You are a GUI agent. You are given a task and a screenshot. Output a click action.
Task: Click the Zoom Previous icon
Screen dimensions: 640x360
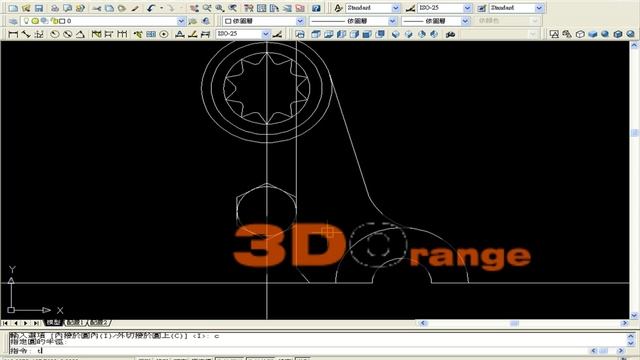tap(232, 8)
